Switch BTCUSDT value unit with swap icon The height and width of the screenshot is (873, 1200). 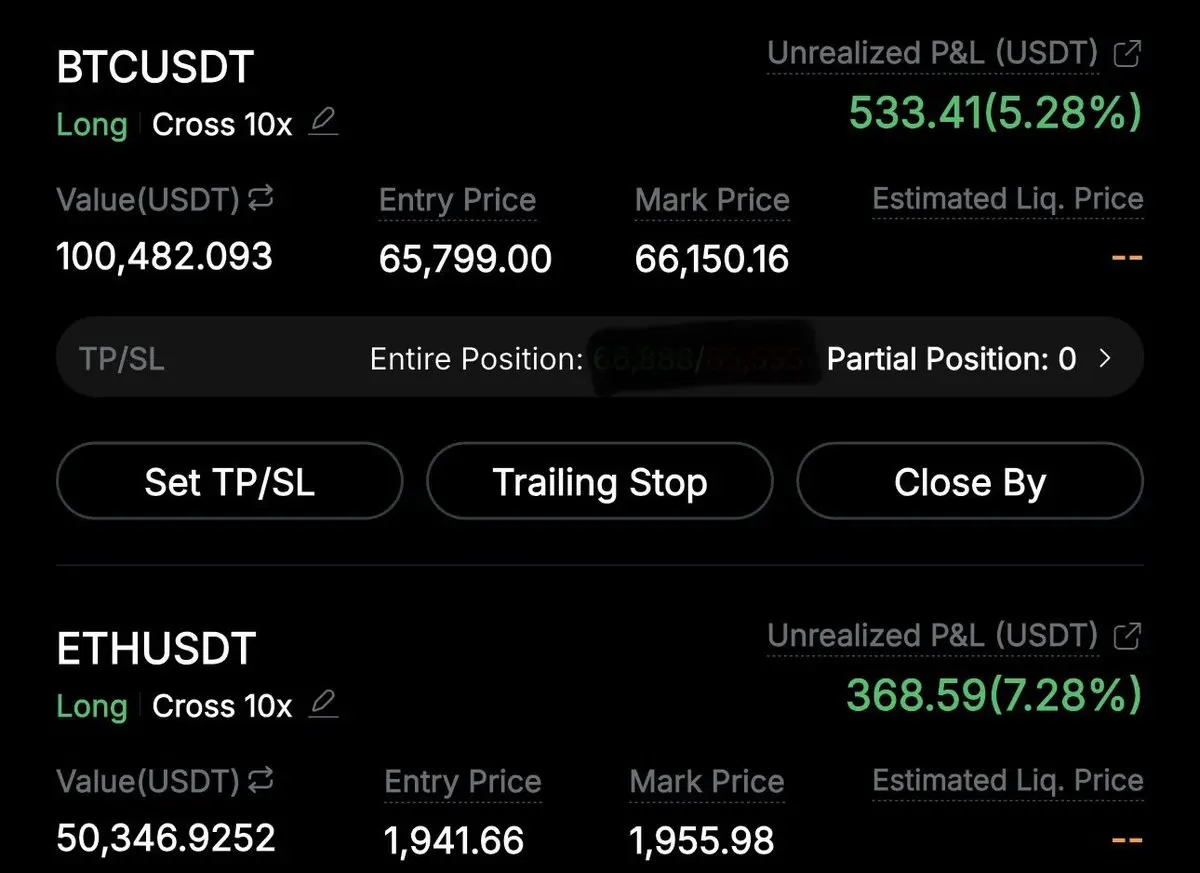[261, 200]
